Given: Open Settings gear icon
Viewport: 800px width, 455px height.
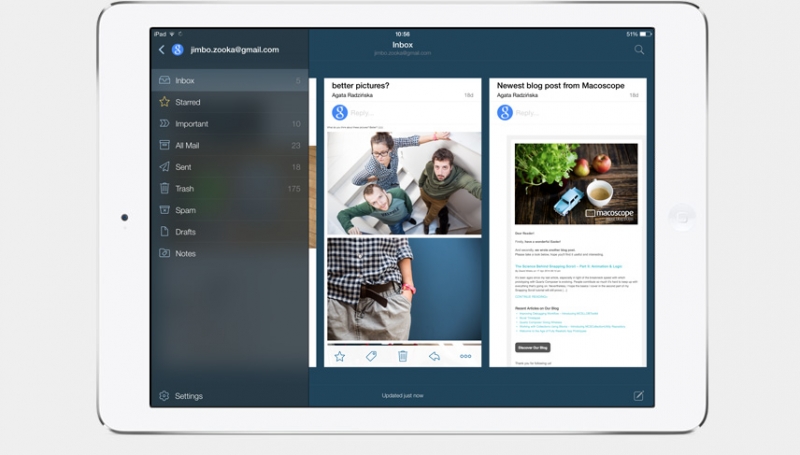Looking at the screenshot, I should click(x=164, y=396).
